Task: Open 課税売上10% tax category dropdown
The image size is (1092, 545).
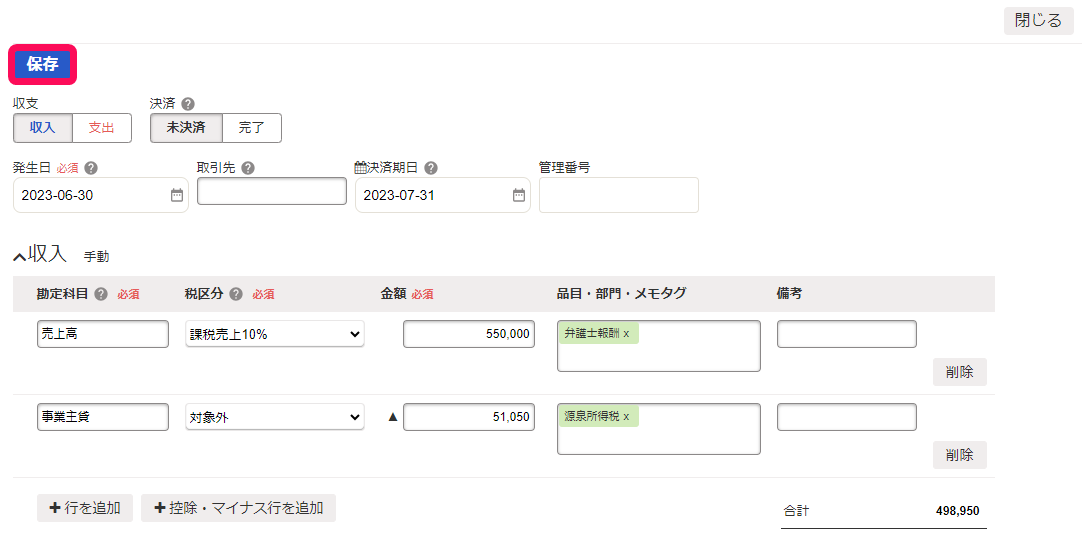Action: pos(274,334)
